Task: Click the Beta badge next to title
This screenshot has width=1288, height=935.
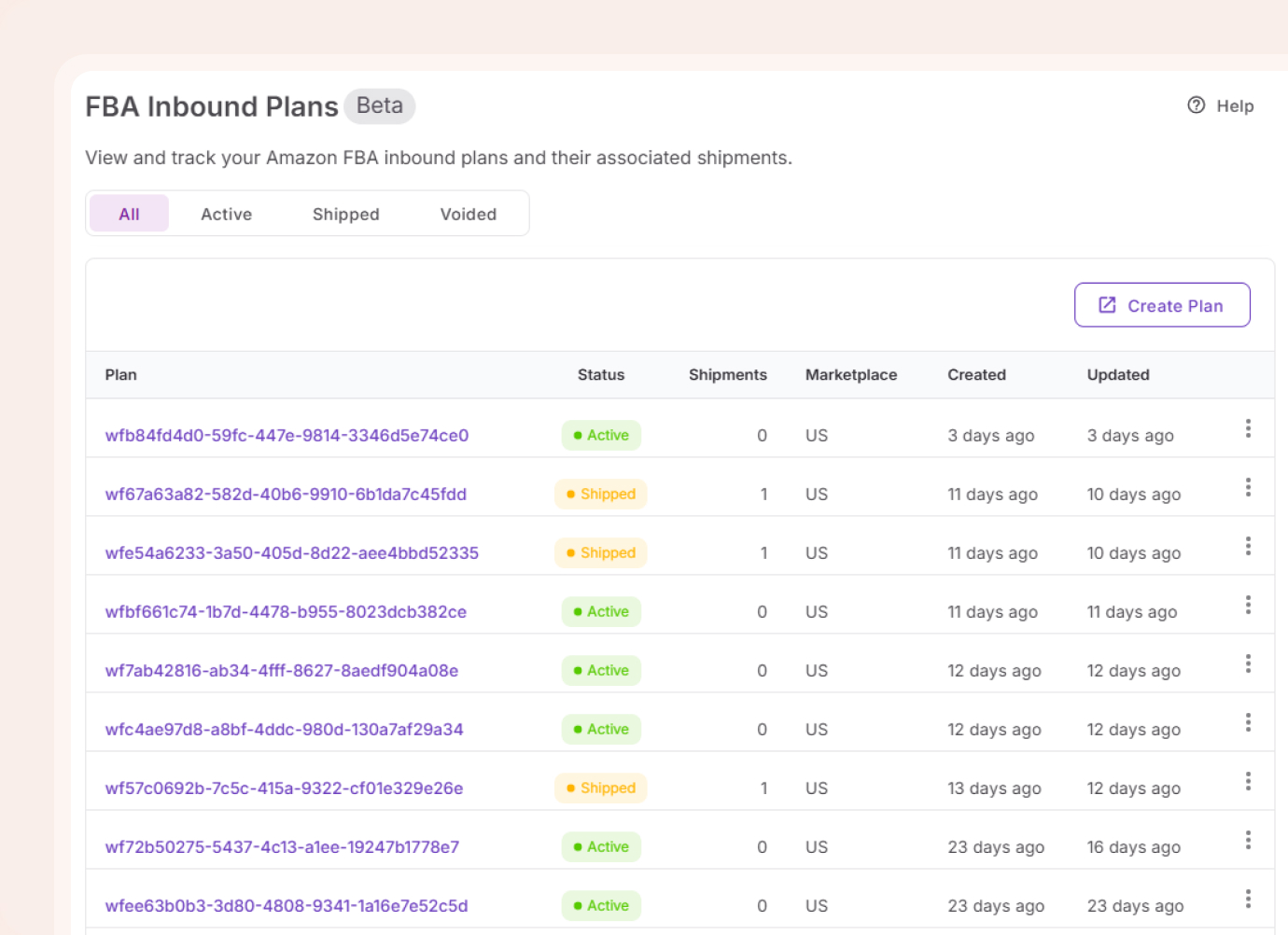Action: point(379,105)
